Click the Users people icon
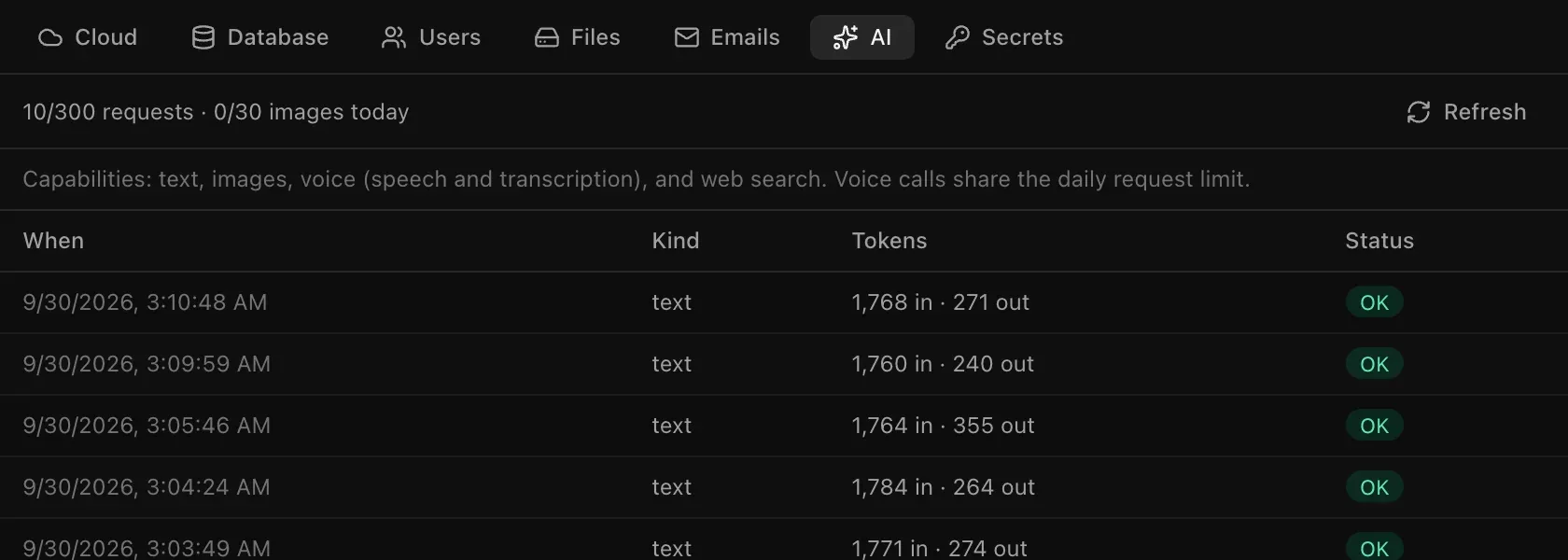The height and width of the screenshot is (560, 1568). point(394,37)
